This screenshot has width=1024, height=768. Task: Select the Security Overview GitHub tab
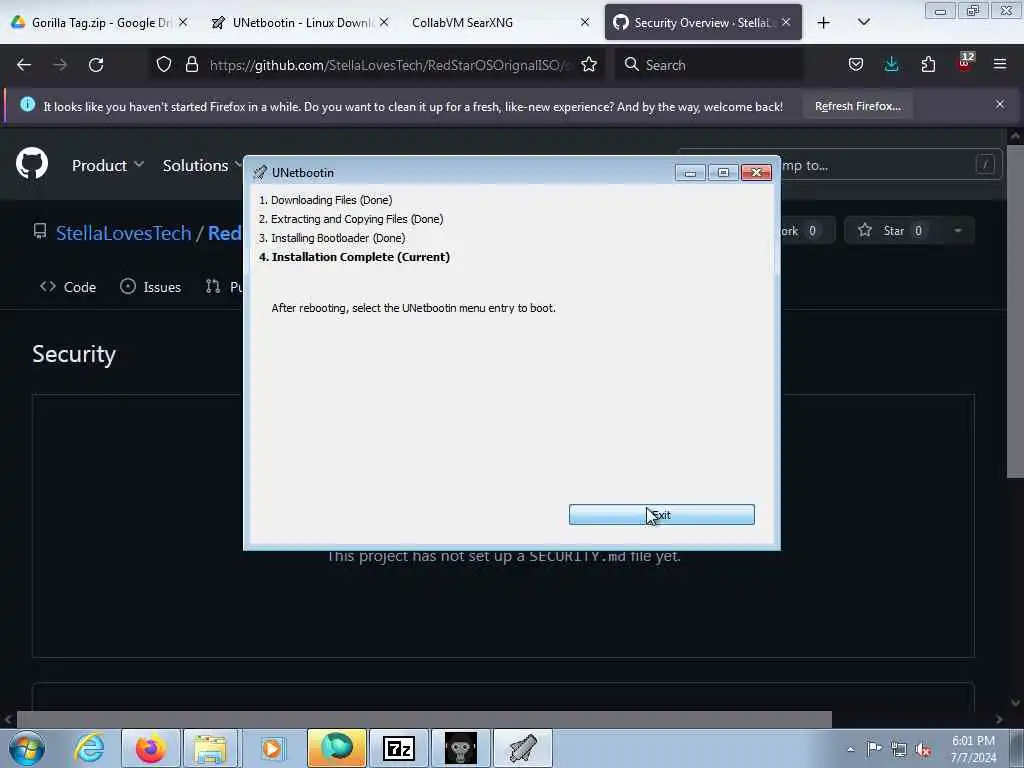coord(703,23)
